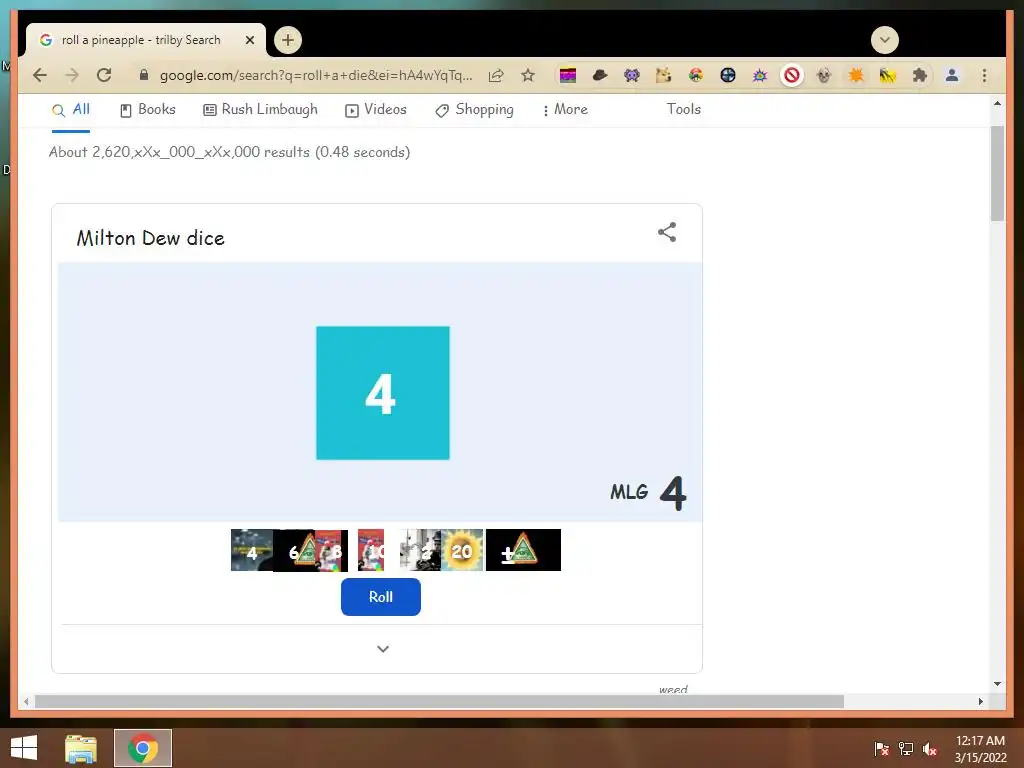This screenshot has height=768, width=1024.
Task: Open the orange sun splat extension
Action: coord(856,75)
